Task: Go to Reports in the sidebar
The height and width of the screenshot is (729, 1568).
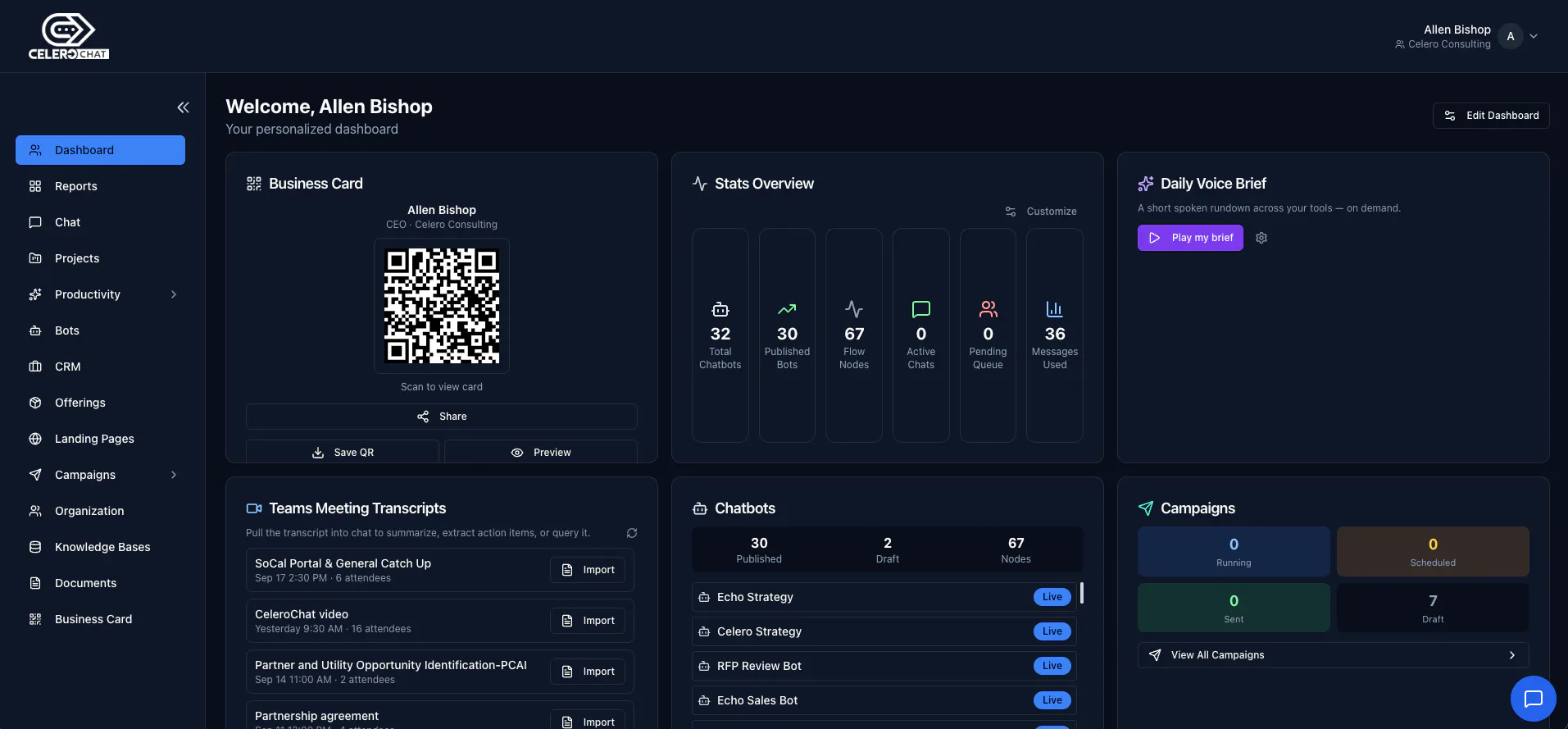Action: click(x=100, y=186)
